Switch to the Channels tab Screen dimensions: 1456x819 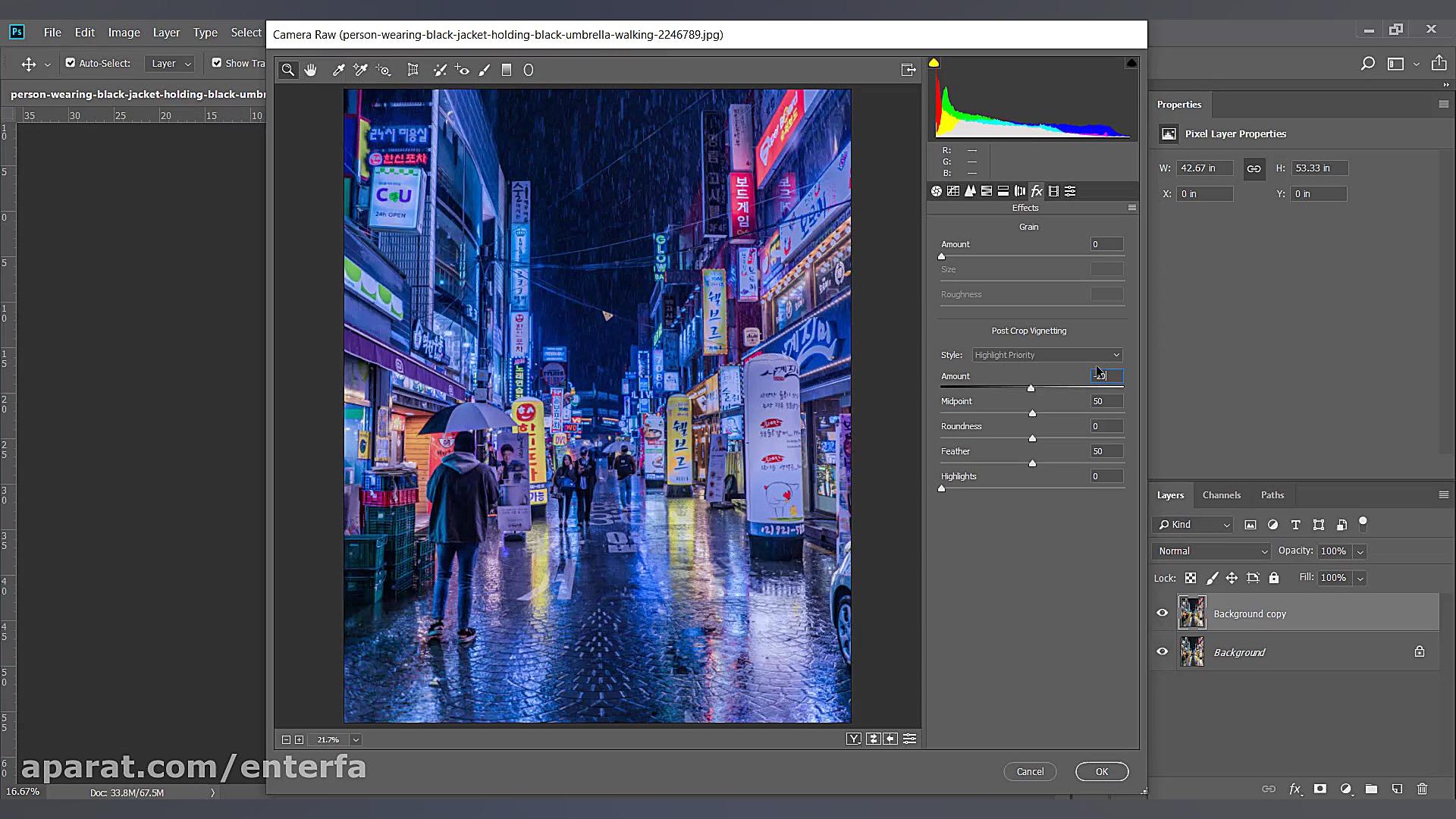click(x=1221, y=495)
